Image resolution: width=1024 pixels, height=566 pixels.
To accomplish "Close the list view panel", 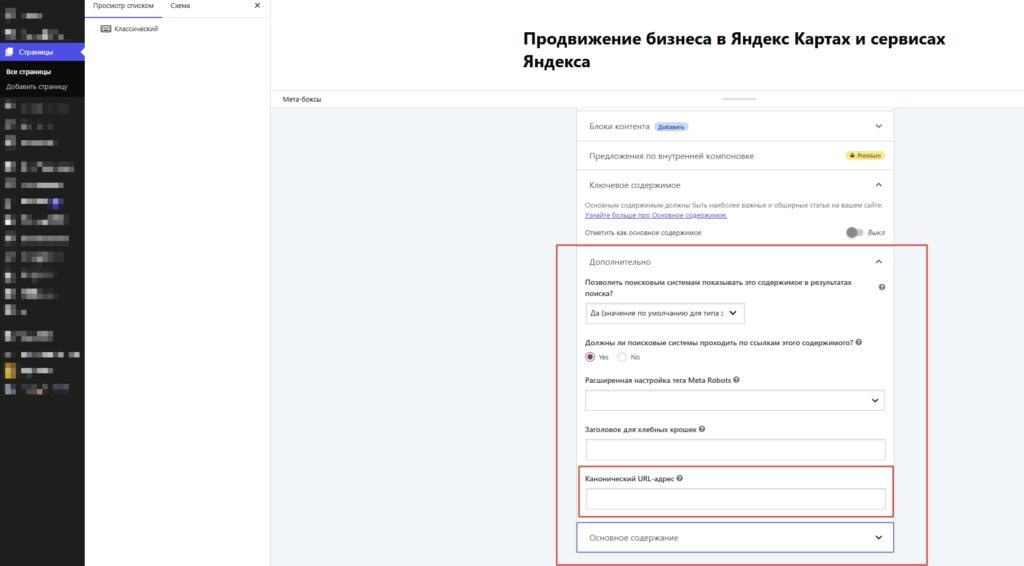I will point(257,5).
